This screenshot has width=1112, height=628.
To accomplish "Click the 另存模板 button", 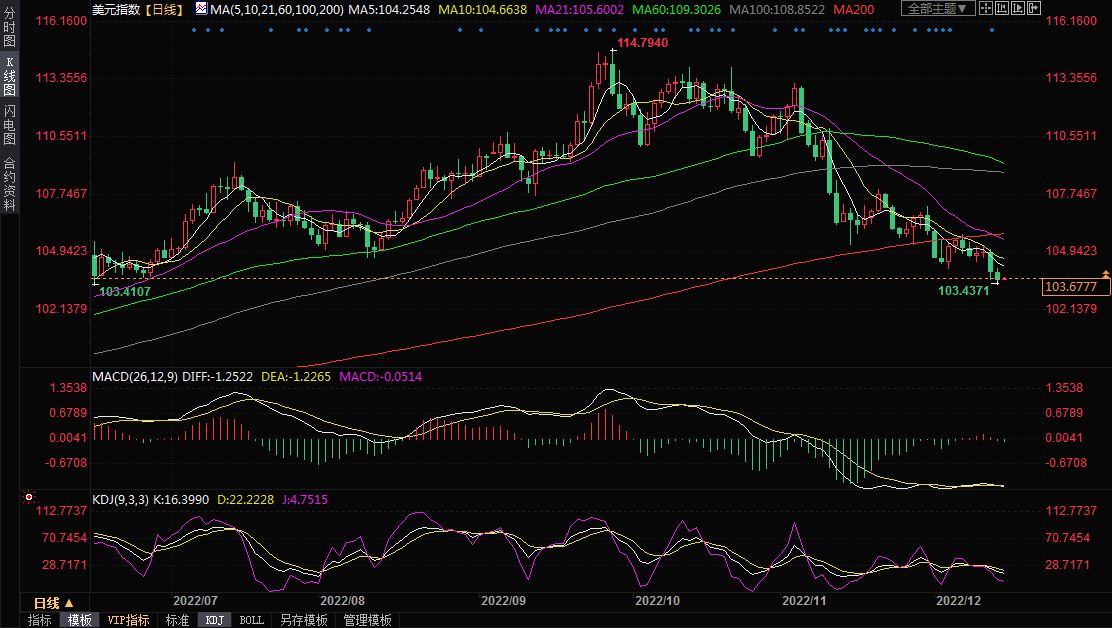I will 303,620.
